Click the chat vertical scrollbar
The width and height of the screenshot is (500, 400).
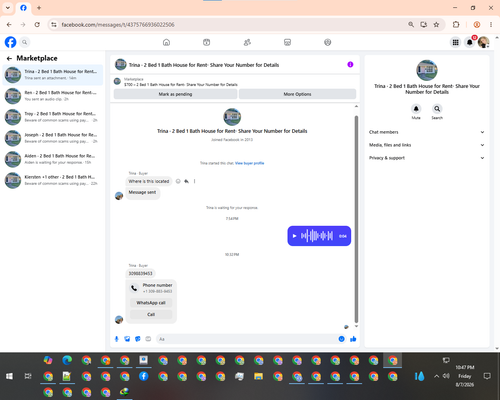point(356,218)
